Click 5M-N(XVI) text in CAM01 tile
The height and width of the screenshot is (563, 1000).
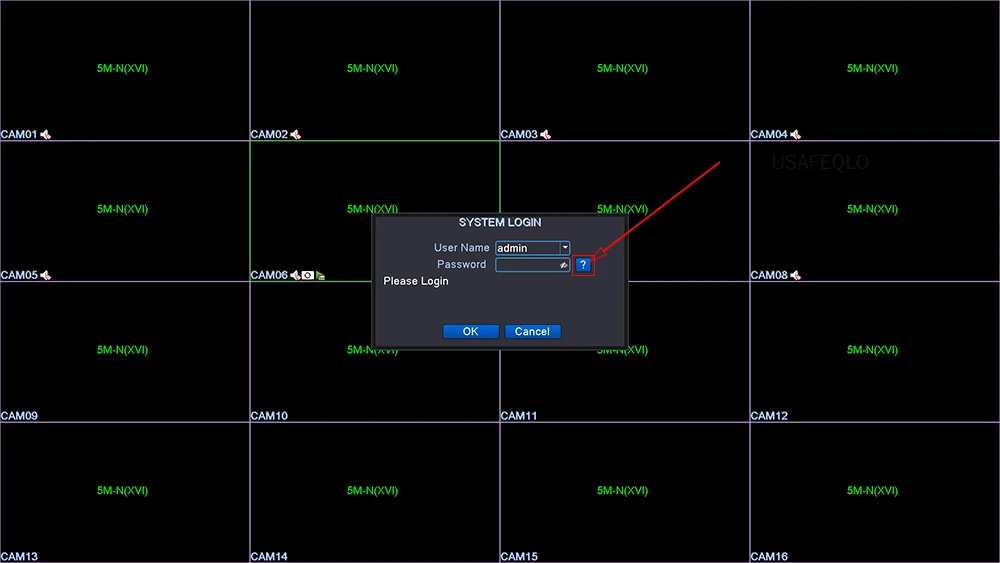pyautogui.click(x=122, y=68)
